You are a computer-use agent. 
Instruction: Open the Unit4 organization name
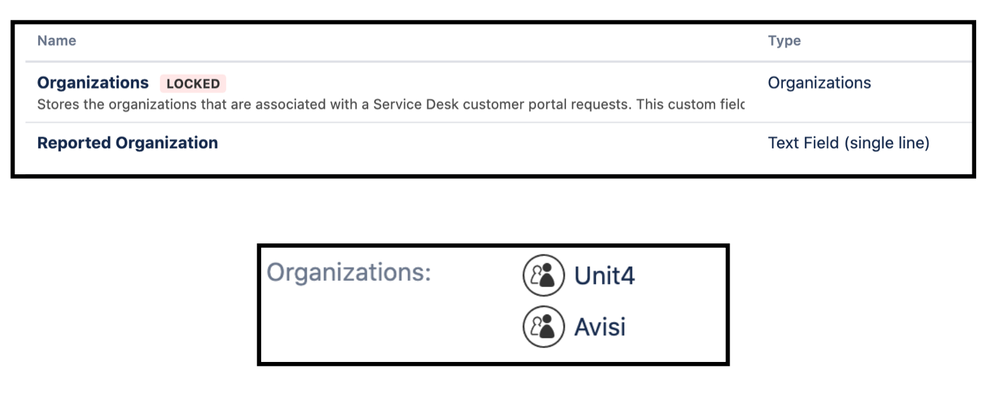(604, 276)
